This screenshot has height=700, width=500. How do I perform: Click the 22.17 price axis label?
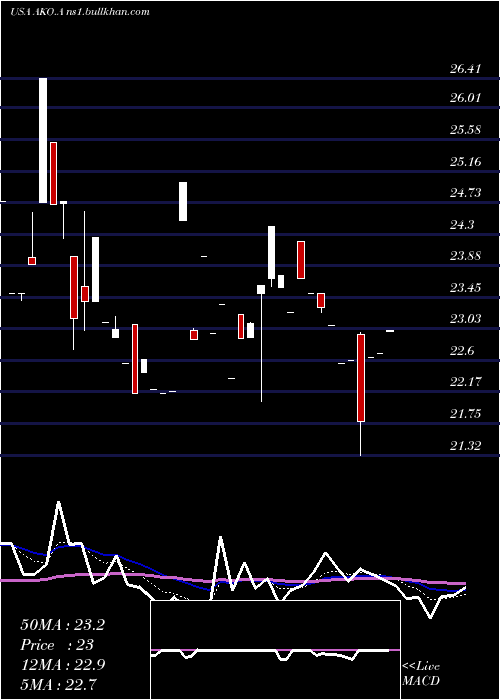click(466, 382)
